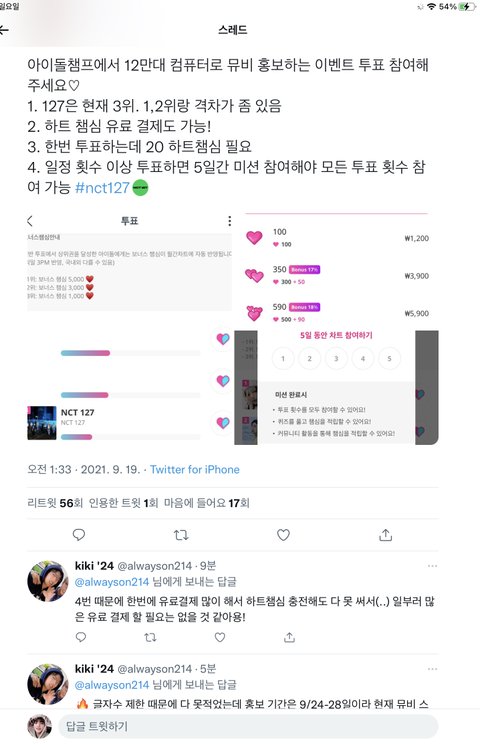Reply to kiki's 9-minute-old reply
Viewport: 480px width, 744px height.
pos(81,637)
